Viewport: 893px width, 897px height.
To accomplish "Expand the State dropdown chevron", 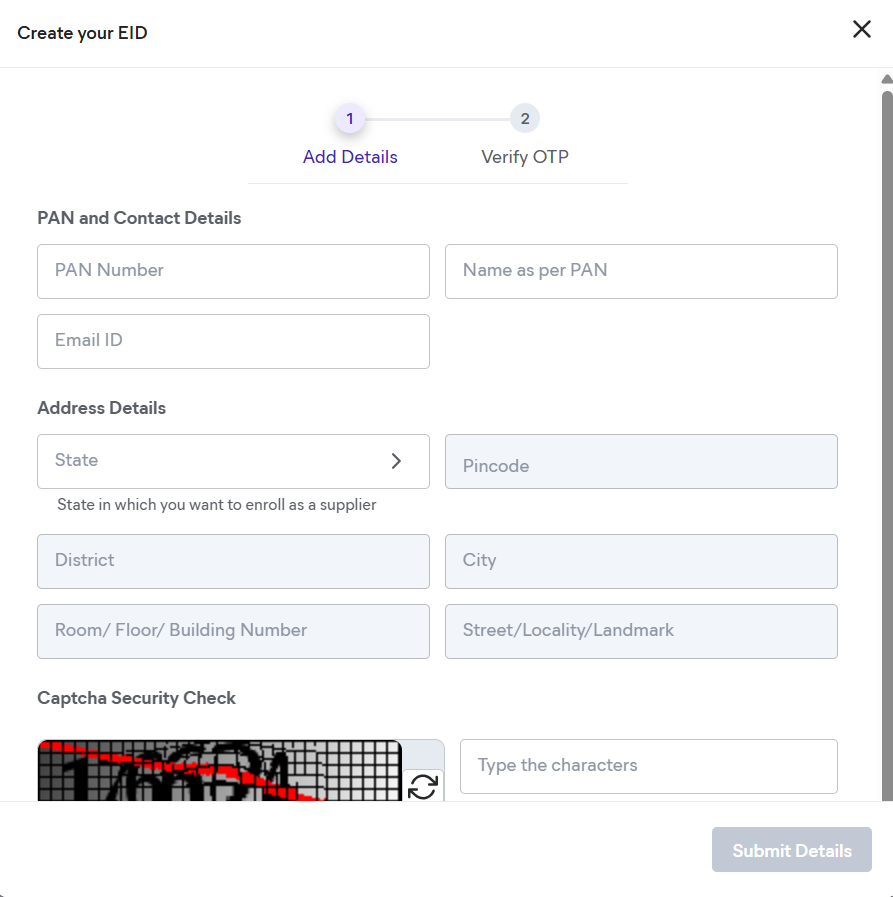I will pos(396,461).
